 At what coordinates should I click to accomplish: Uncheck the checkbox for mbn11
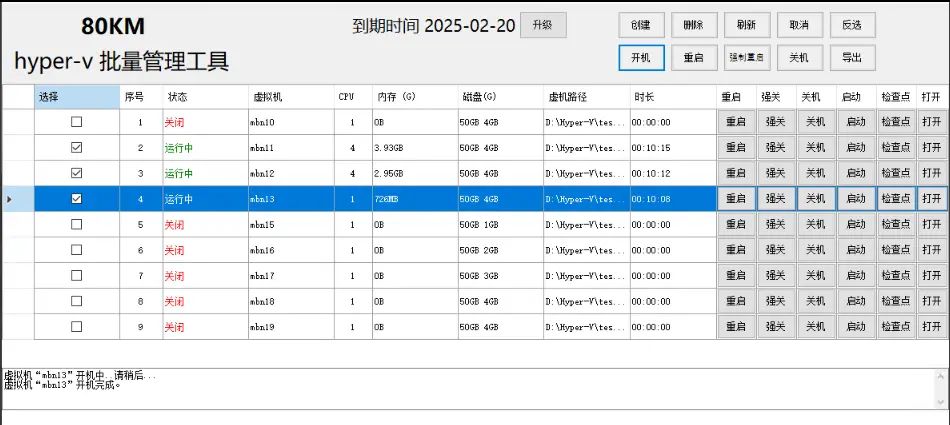pos(77,148)
